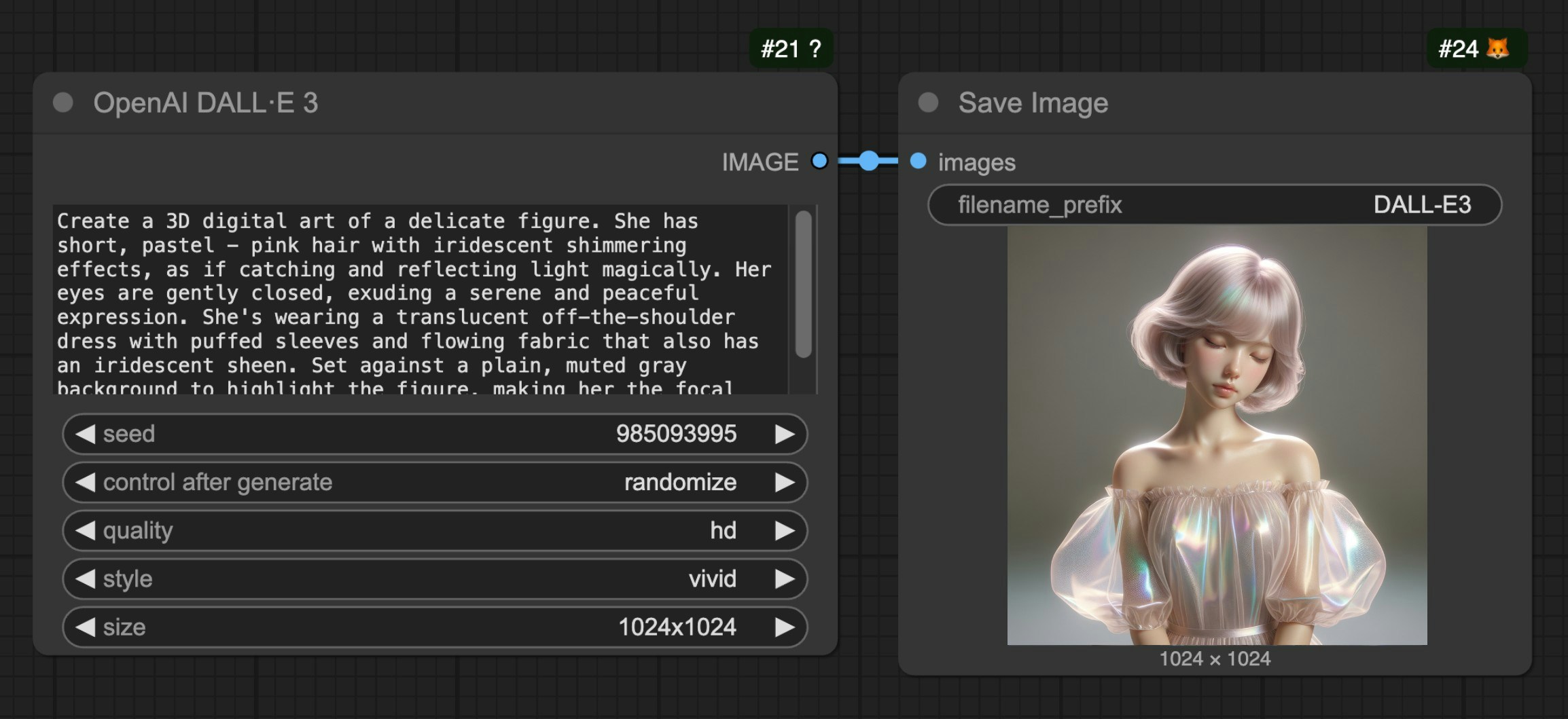Click the seed number 985093995 to edit

677,434
